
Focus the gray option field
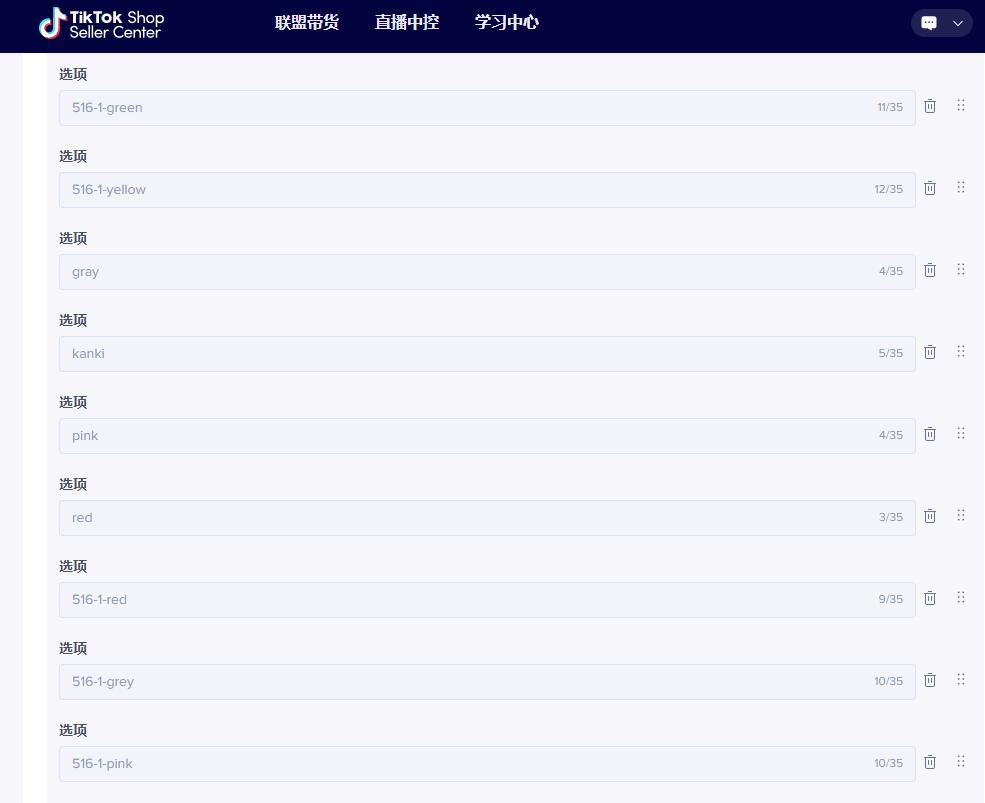[487, 271]
